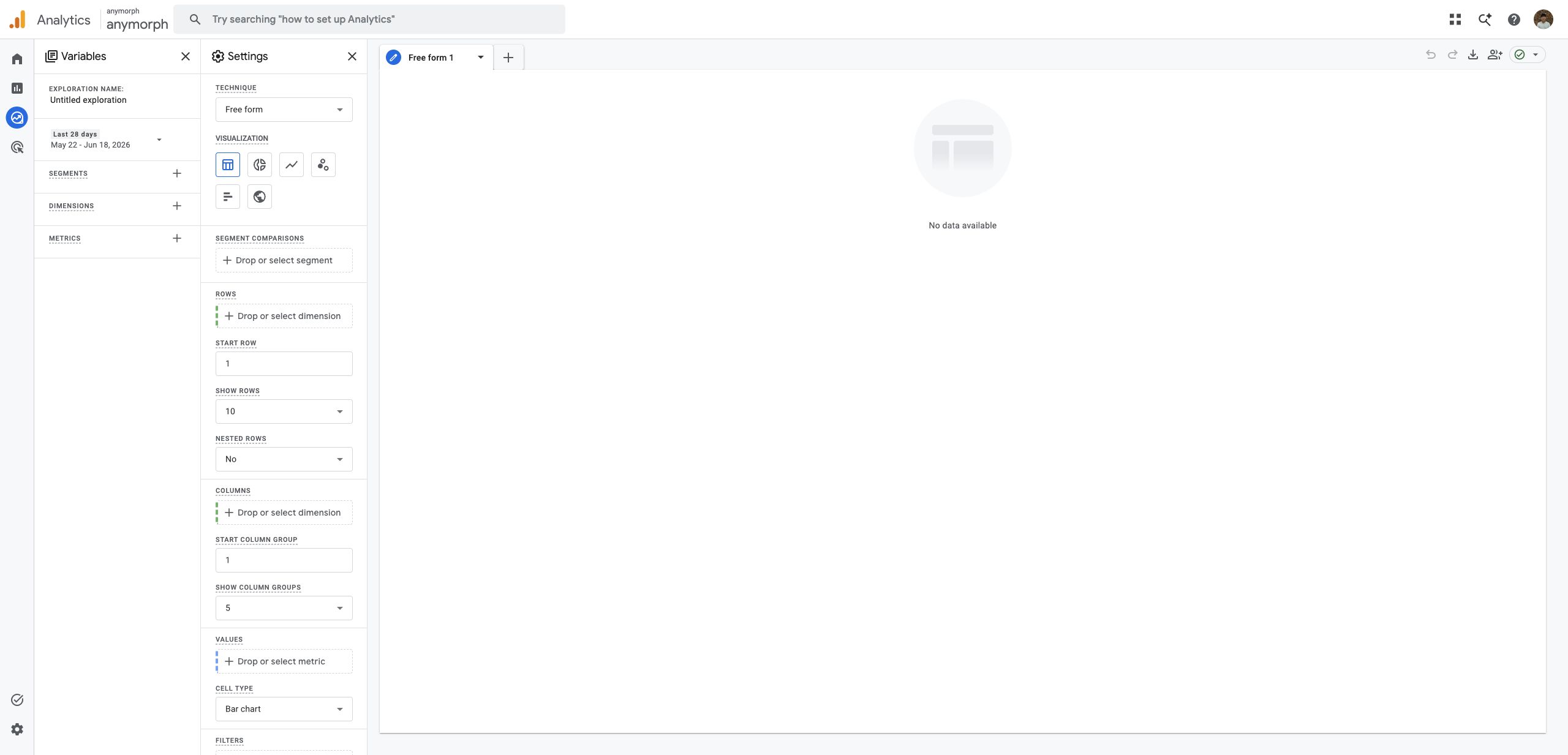Screen dimensions: 1568x755
Task: Select the Bar chart visualization icon
Action: [228, 197]
